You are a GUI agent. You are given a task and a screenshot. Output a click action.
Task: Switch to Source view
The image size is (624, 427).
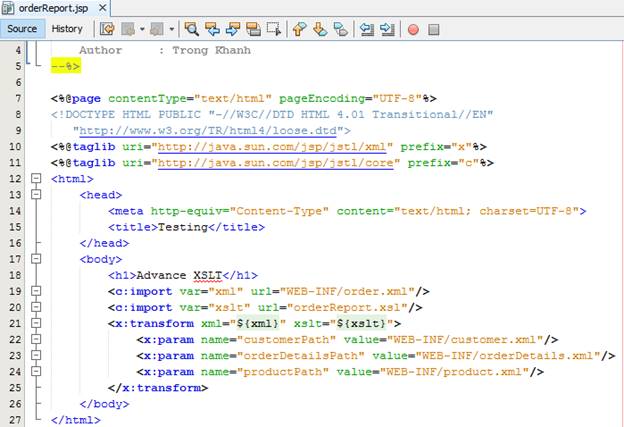22,29
